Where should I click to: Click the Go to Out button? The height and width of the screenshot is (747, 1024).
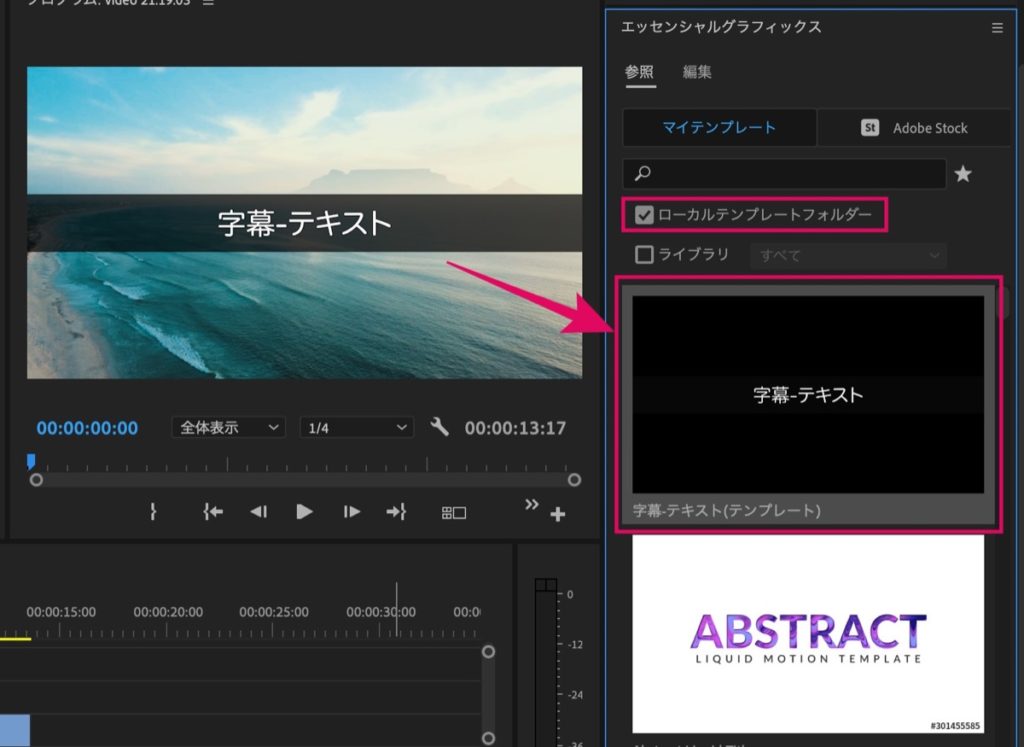(396, 511)
